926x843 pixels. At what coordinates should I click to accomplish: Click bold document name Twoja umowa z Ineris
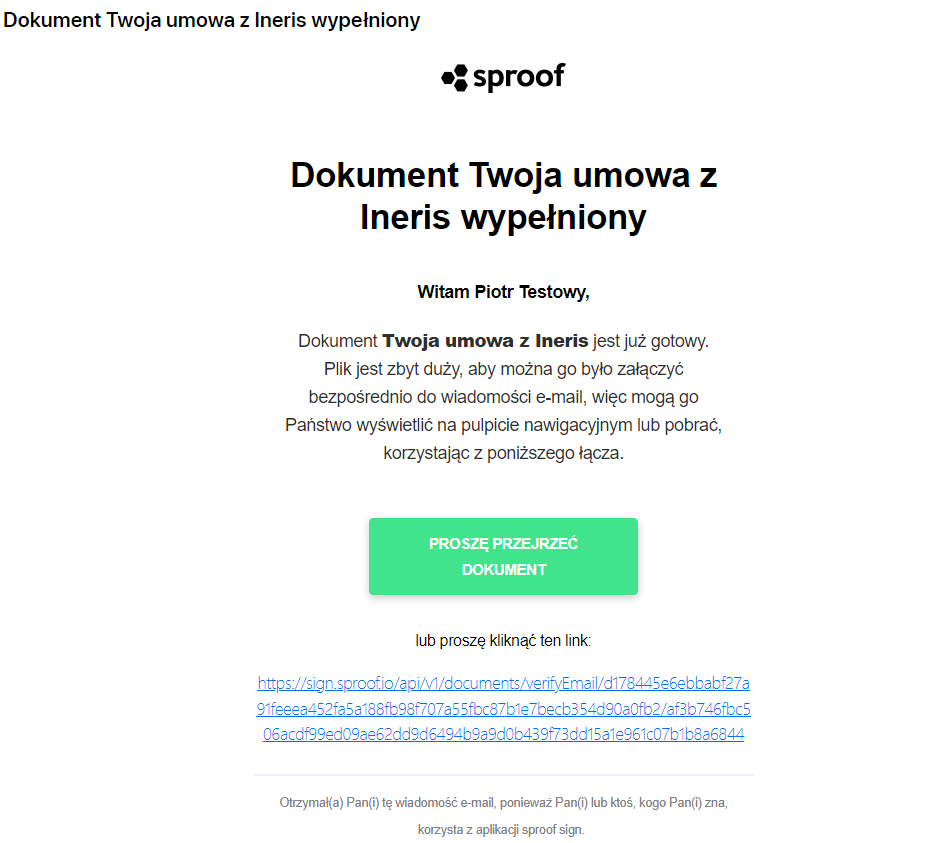pyautogui.click(x=485, y=341)
